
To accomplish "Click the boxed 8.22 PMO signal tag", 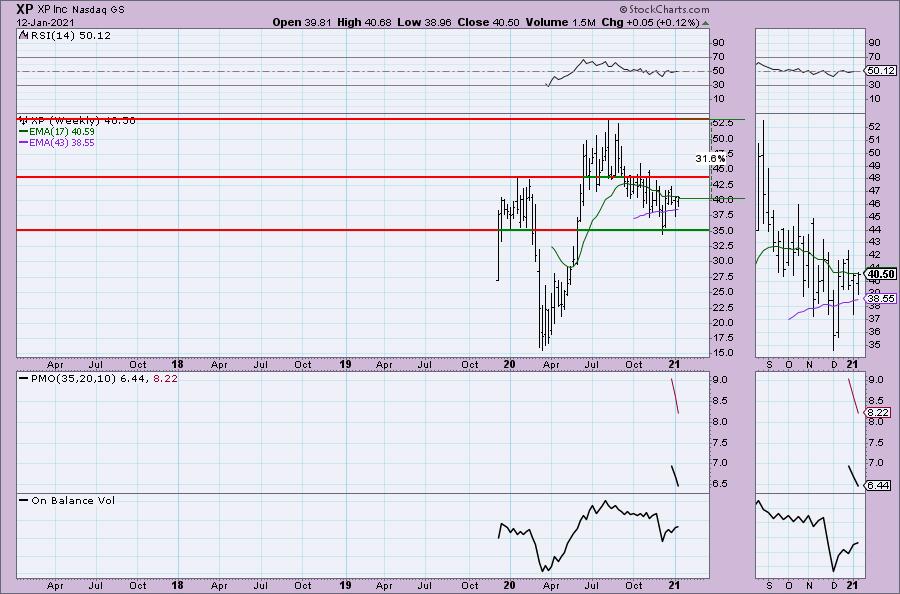I will (x=878, y=412).
